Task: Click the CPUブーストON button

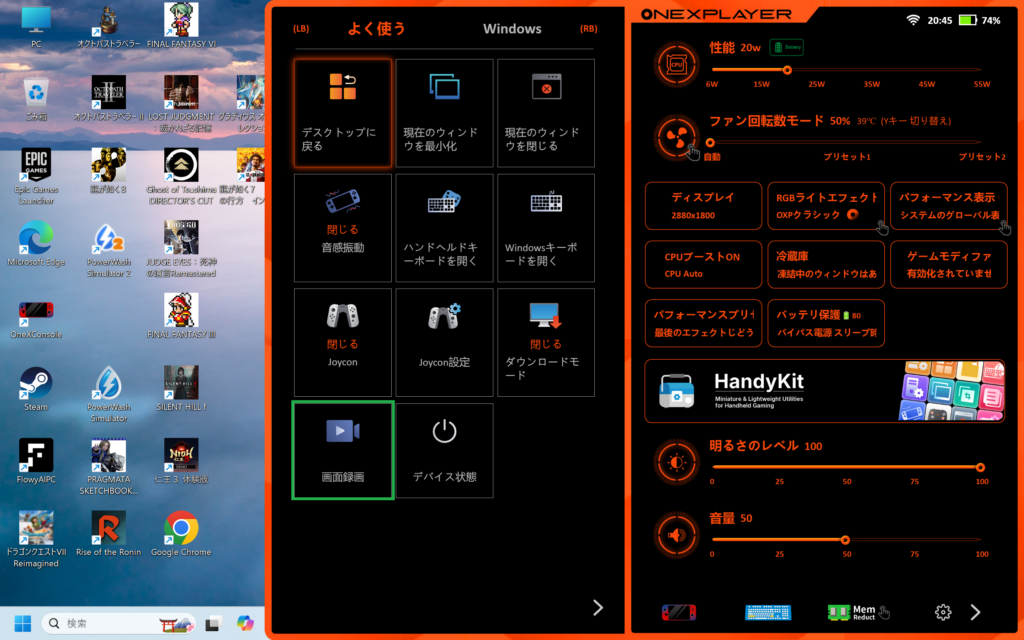Action: point(702,264)
